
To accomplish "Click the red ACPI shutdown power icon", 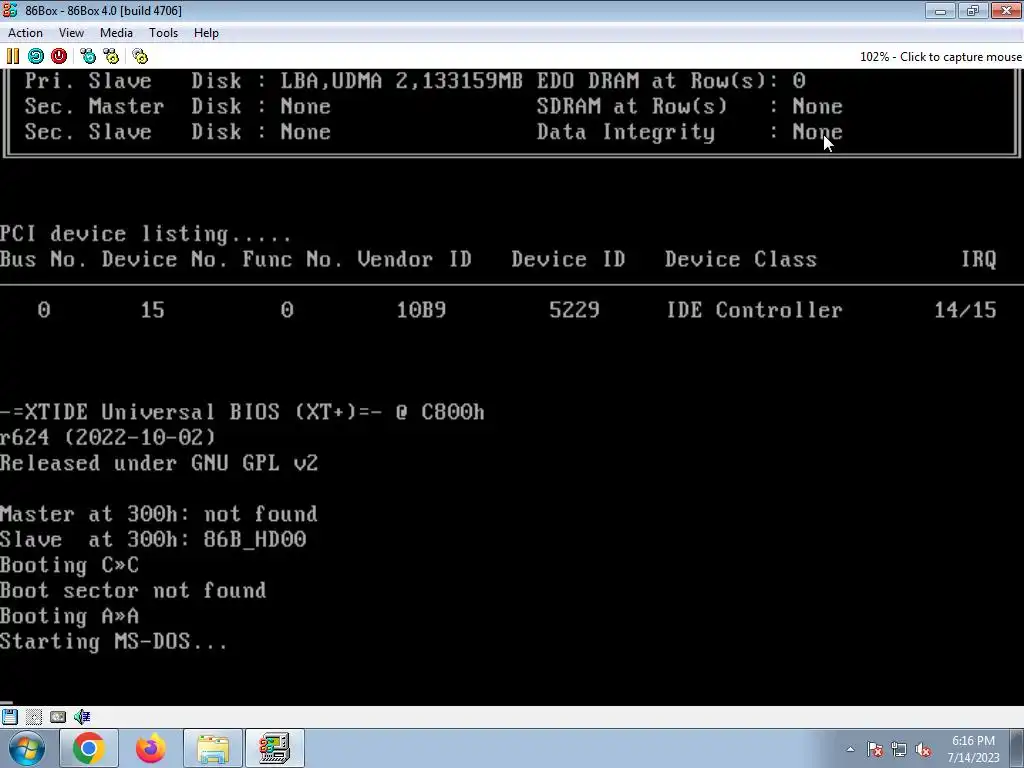I will [59, 56].
